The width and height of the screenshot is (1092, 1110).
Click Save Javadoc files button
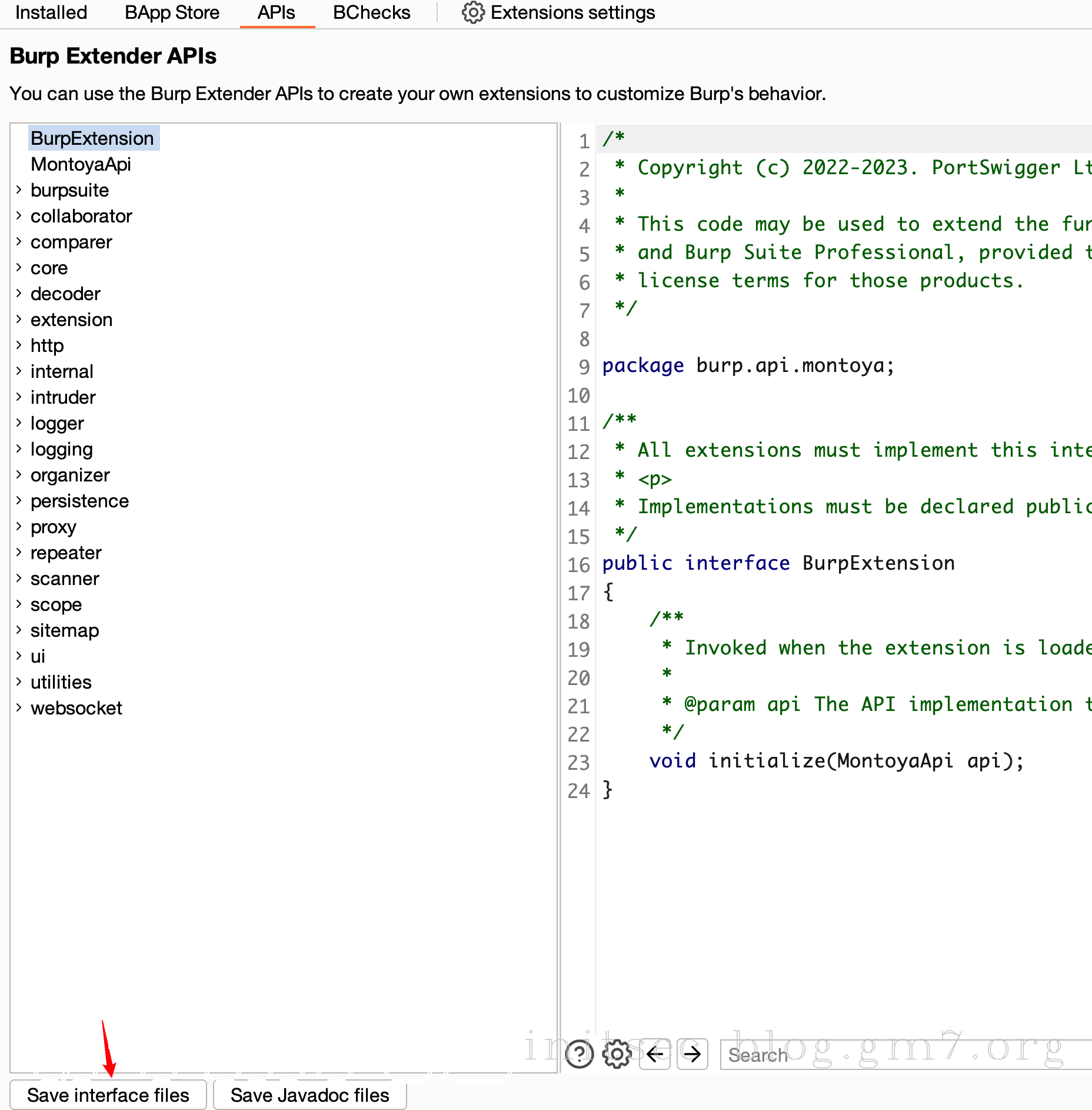(309, 1095)
